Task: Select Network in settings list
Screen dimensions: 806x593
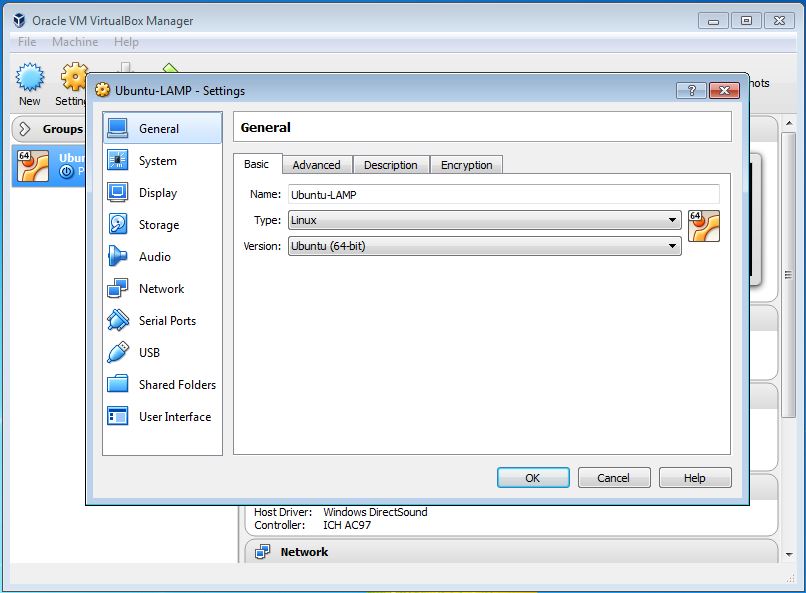Action: pyautogui.click(x=162, y=288)
